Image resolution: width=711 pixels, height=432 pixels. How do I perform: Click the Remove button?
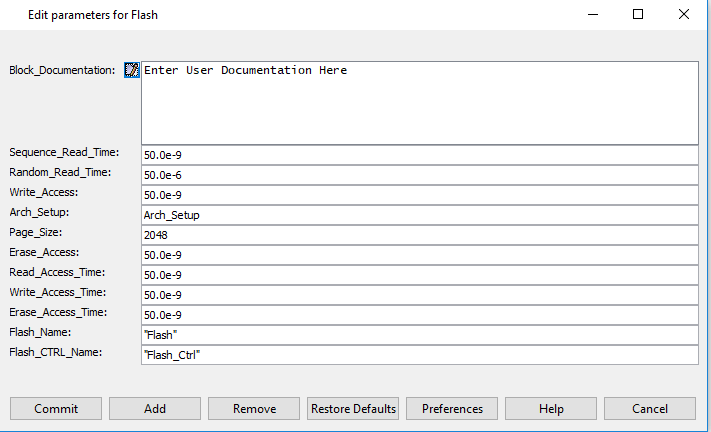point(254,408)
